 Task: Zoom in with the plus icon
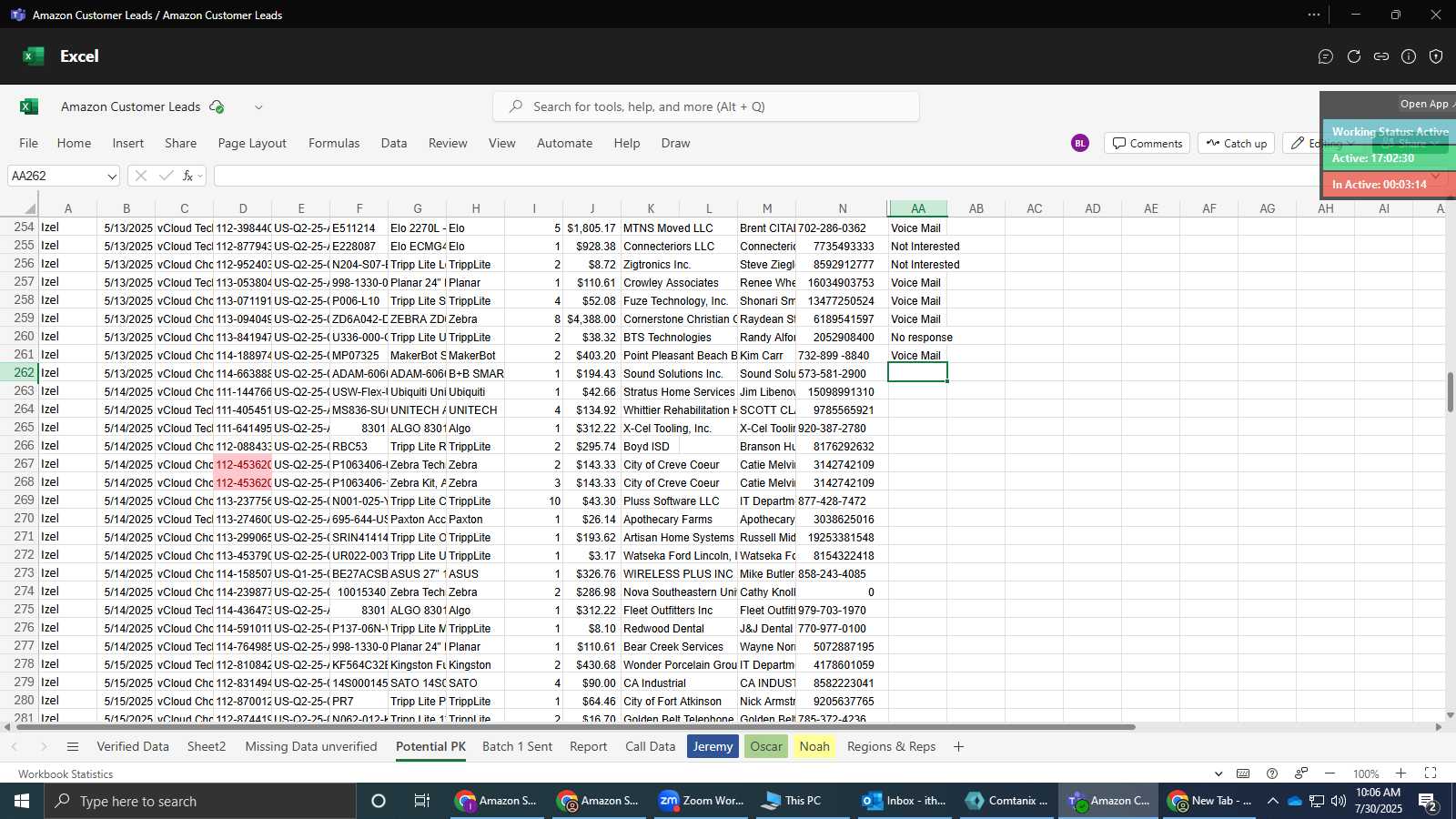(x=1401, y=773)
